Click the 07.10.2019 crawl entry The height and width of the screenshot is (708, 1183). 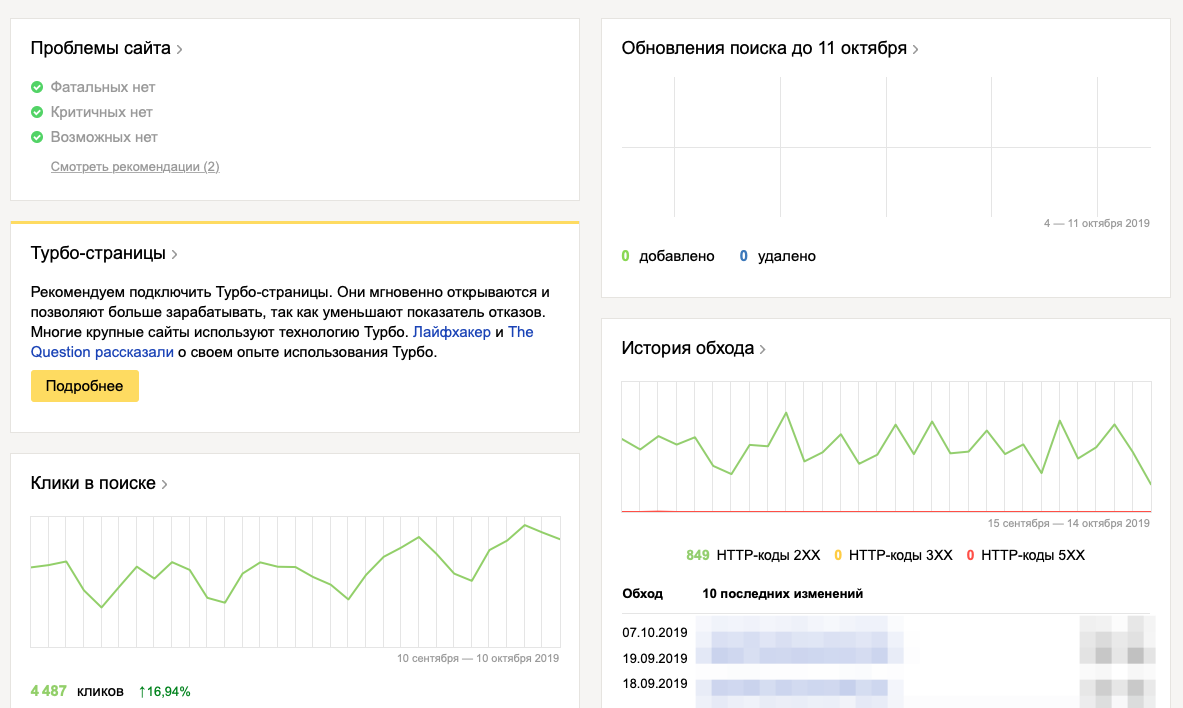(655, 633)
